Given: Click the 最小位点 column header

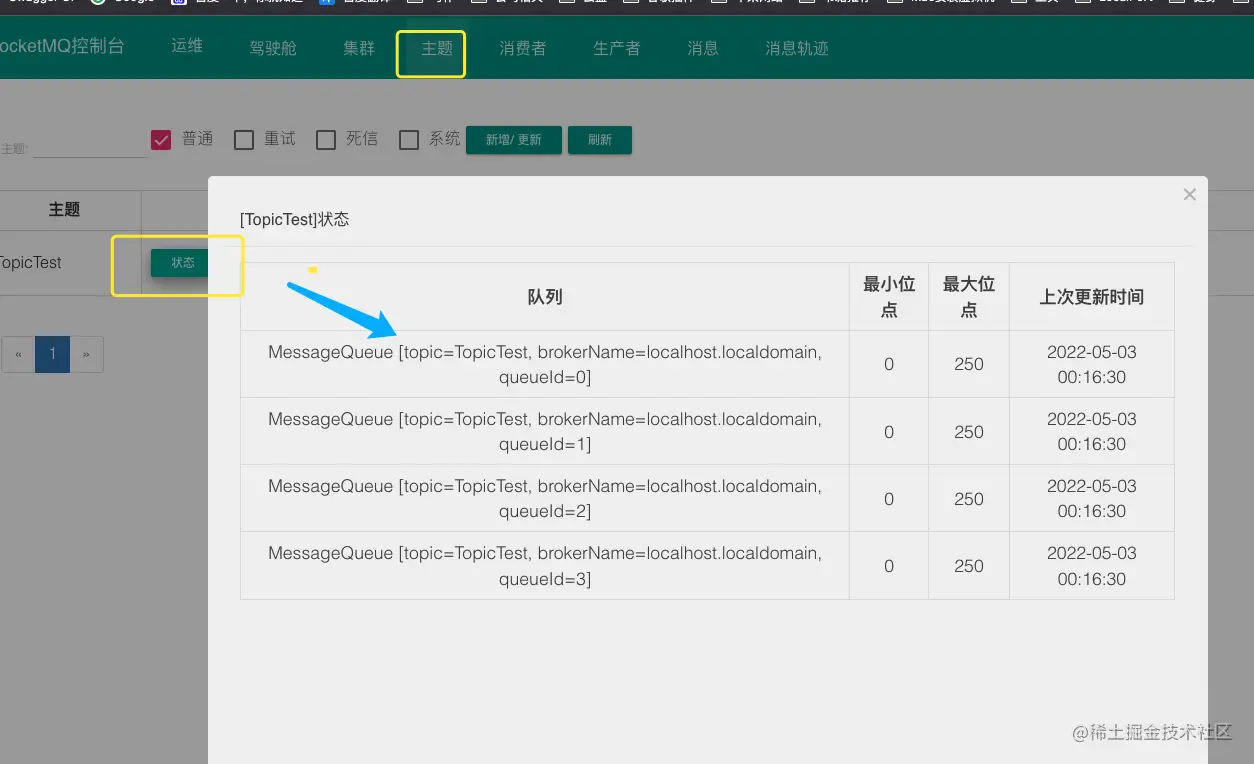Looking at the screenshot, I should pyautogui.click(x=889, y=297).
